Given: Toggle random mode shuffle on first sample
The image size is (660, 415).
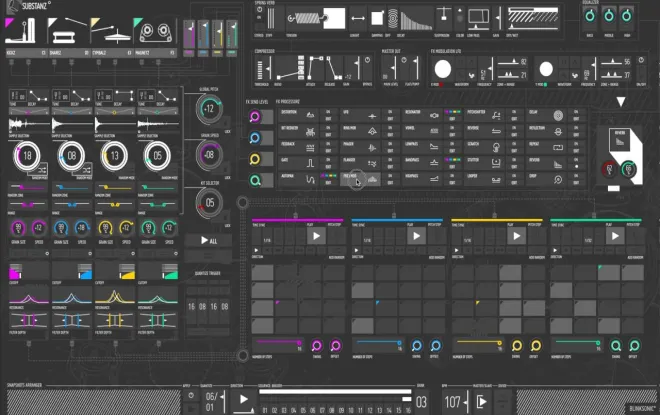Looking at the screenshot, I should (x=43, y=170).
